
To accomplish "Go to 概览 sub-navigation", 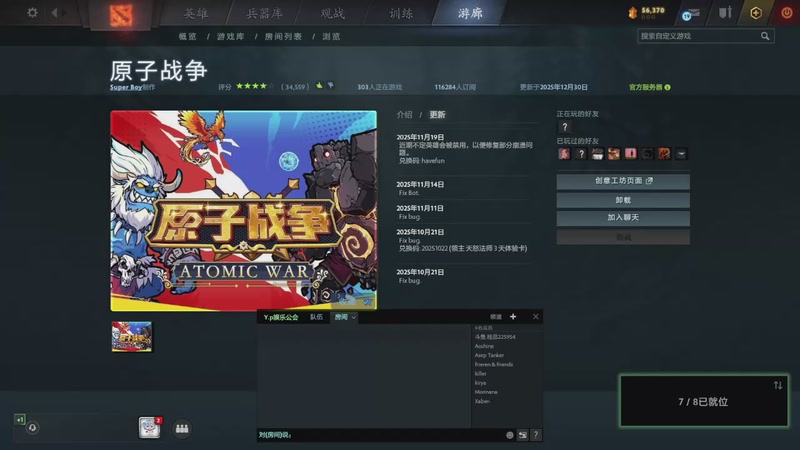I will [188, 36].
